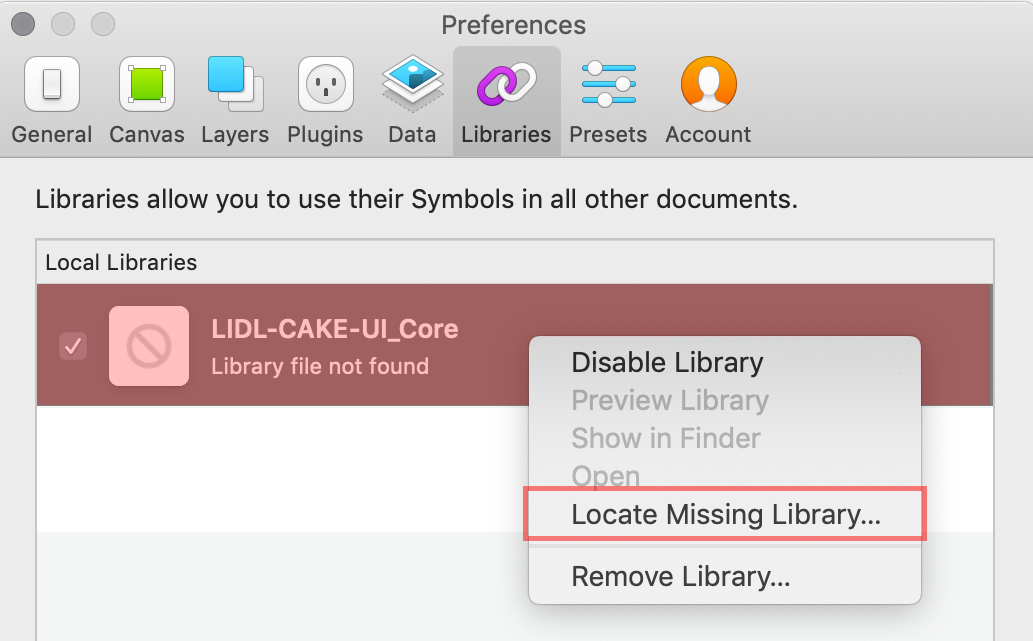Select the Libraries chain-link icon
Screen dimensions: 1033x641
tap(506, 84)
